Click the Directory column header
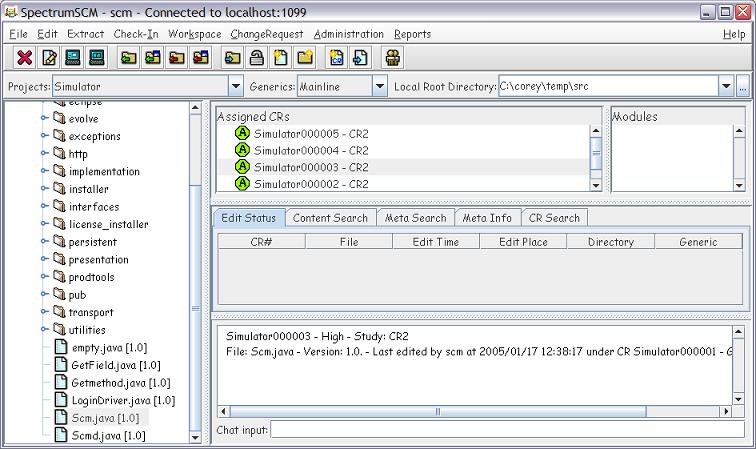This screenshot has width=756, height=449. tap(611, 242)
